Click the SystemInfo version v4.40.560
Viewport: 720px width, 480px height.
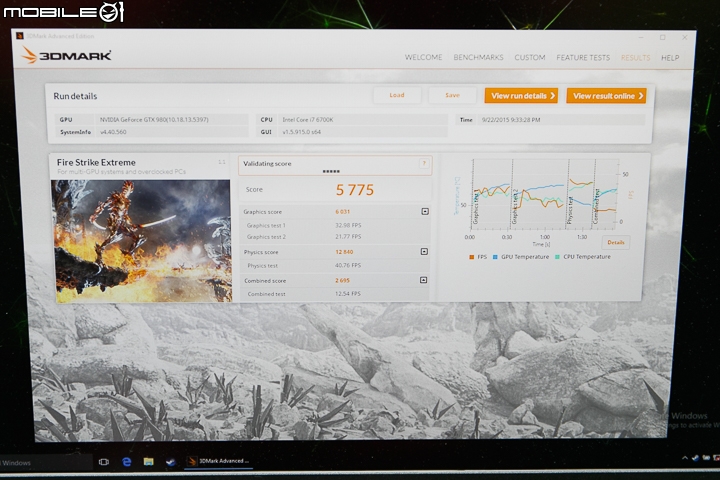click(113, 132)
